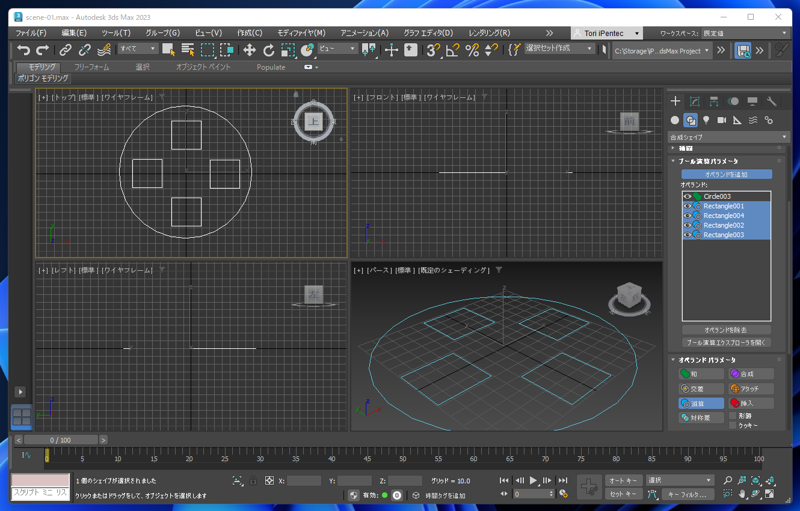This screenshot has height=511, width=800.
Task: Click ブール演算エクスプローラを開く button
Action: point(727,343)
